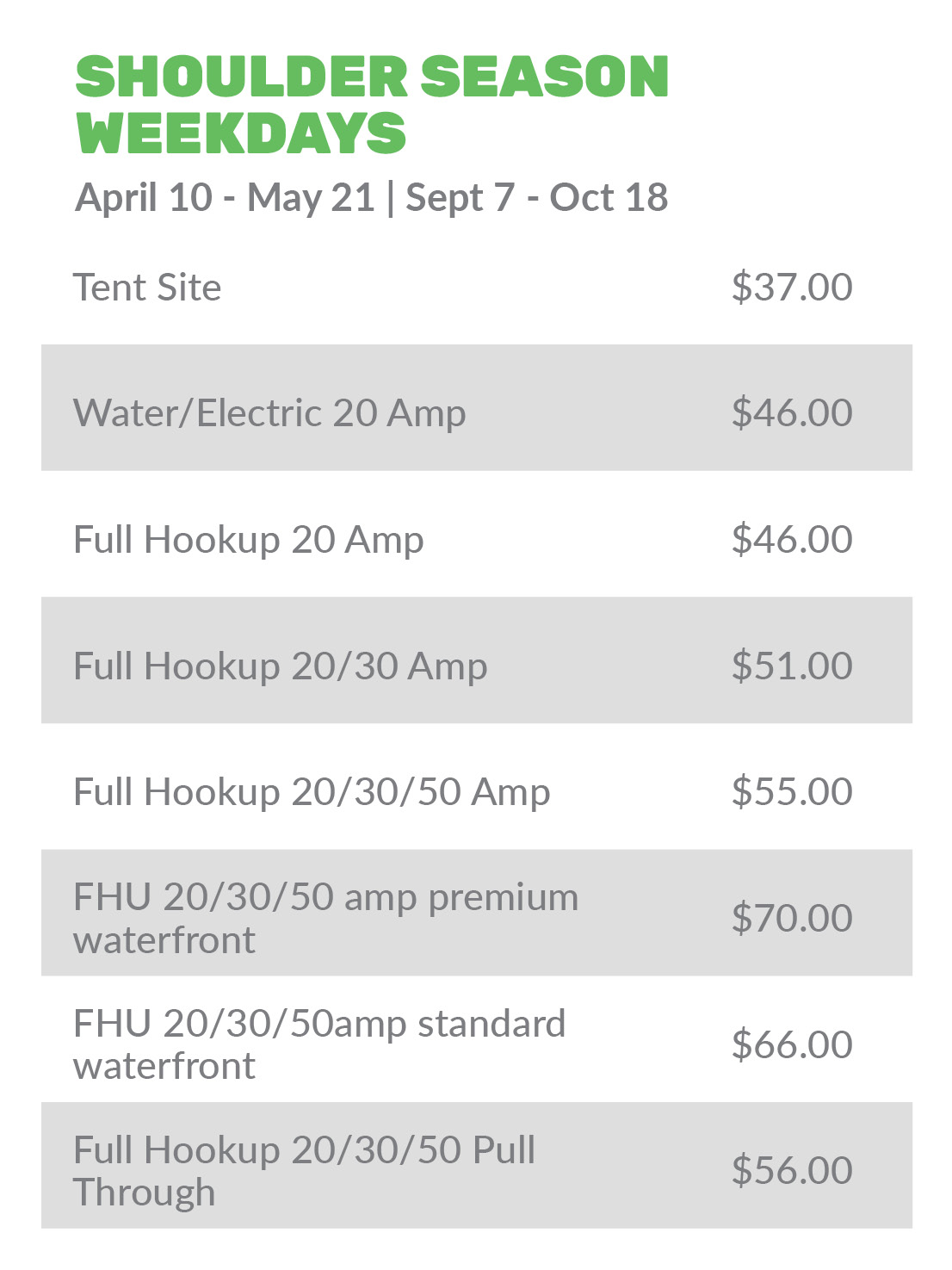Click the $51.00 price
Viewport: 952px width, 1270px height.
click(x=792, y=666)
